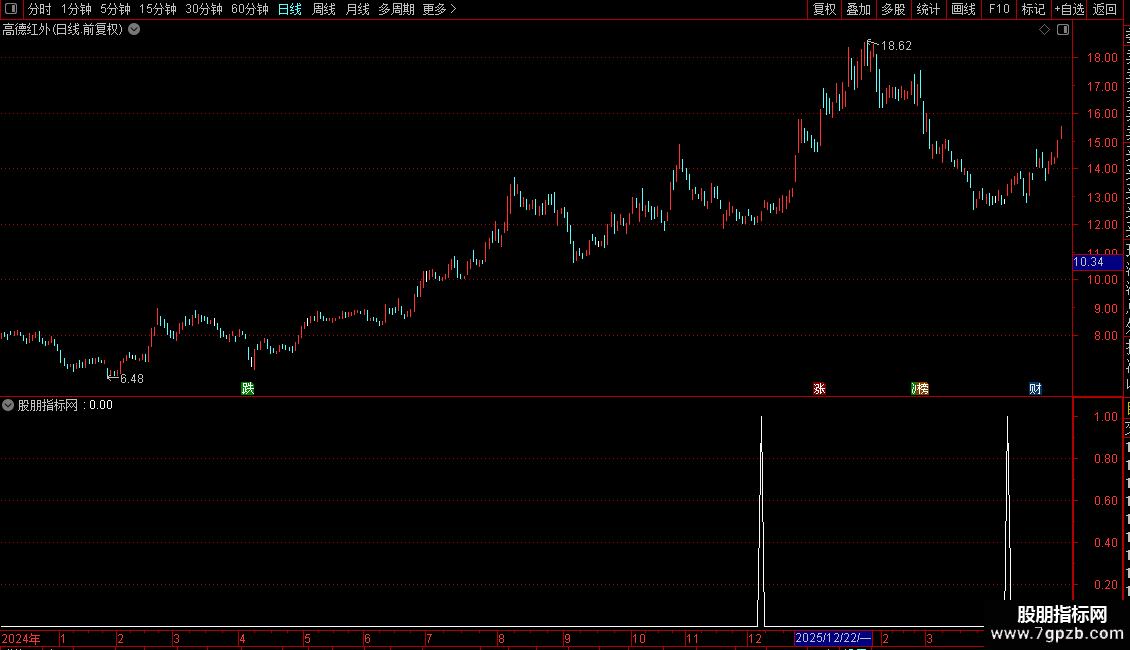Open the 复权 adjustment option
Image resolution: width=1130 pixels, height=650 pixels.
click(824, 9)
